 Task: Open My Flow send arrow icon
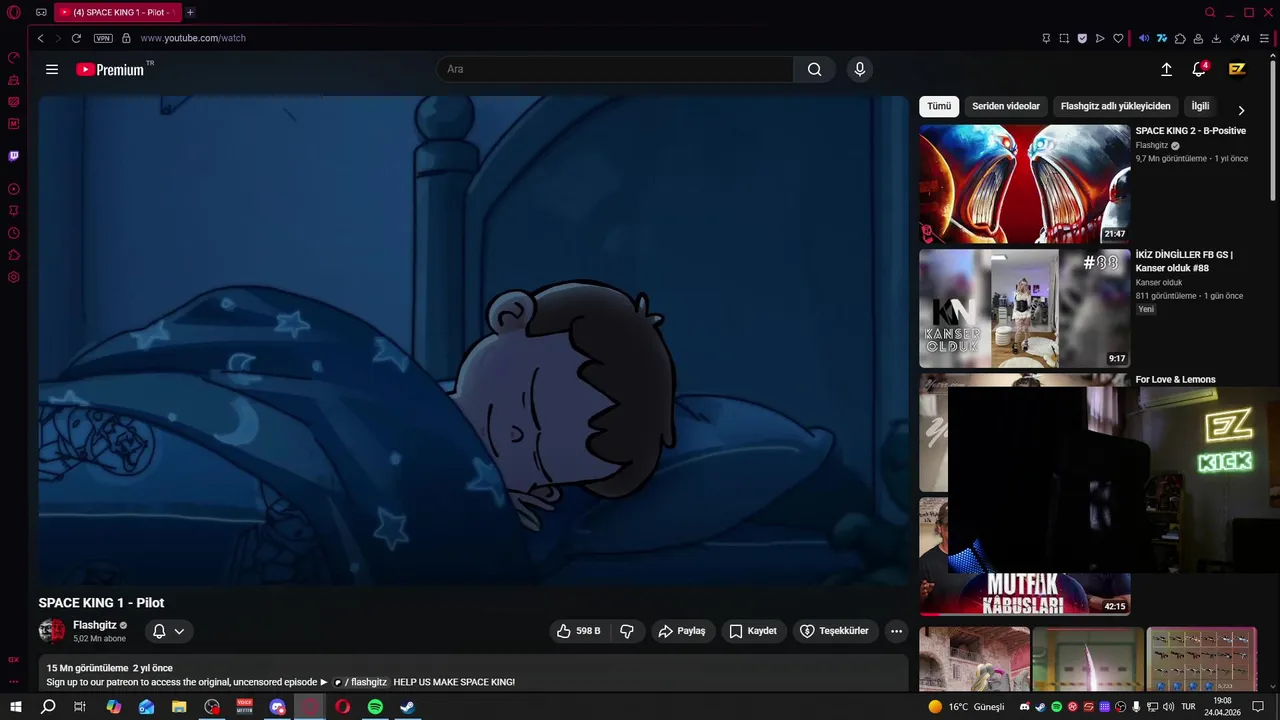pos(1100,38)
